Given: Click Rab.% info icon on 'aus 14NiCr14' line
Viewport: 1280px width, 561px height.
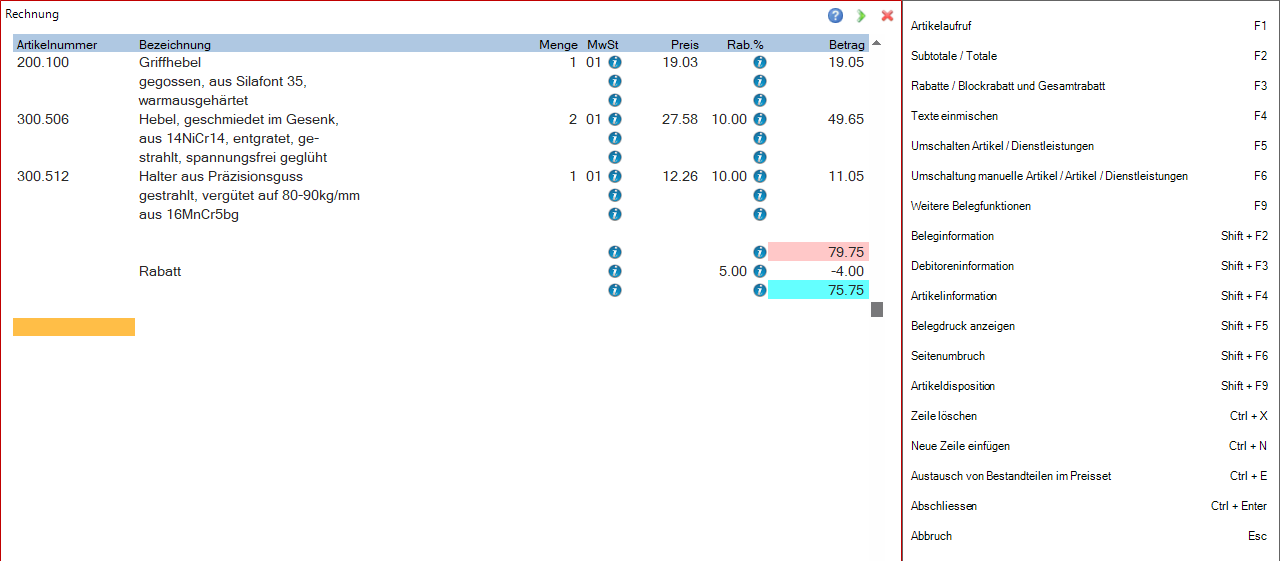Looking at the screenshot, I should pos(760,138).
